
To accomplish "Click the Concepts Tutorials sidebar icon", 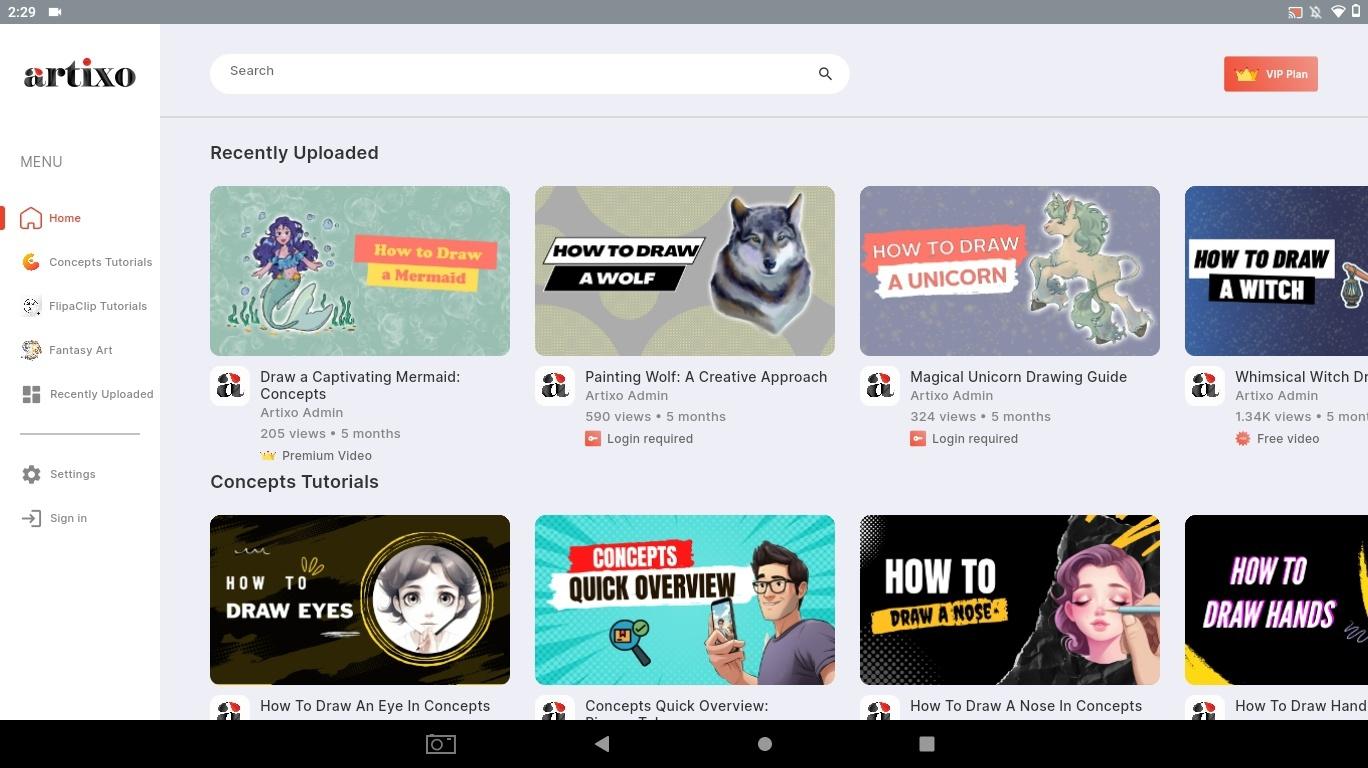I will pos(31,262).
